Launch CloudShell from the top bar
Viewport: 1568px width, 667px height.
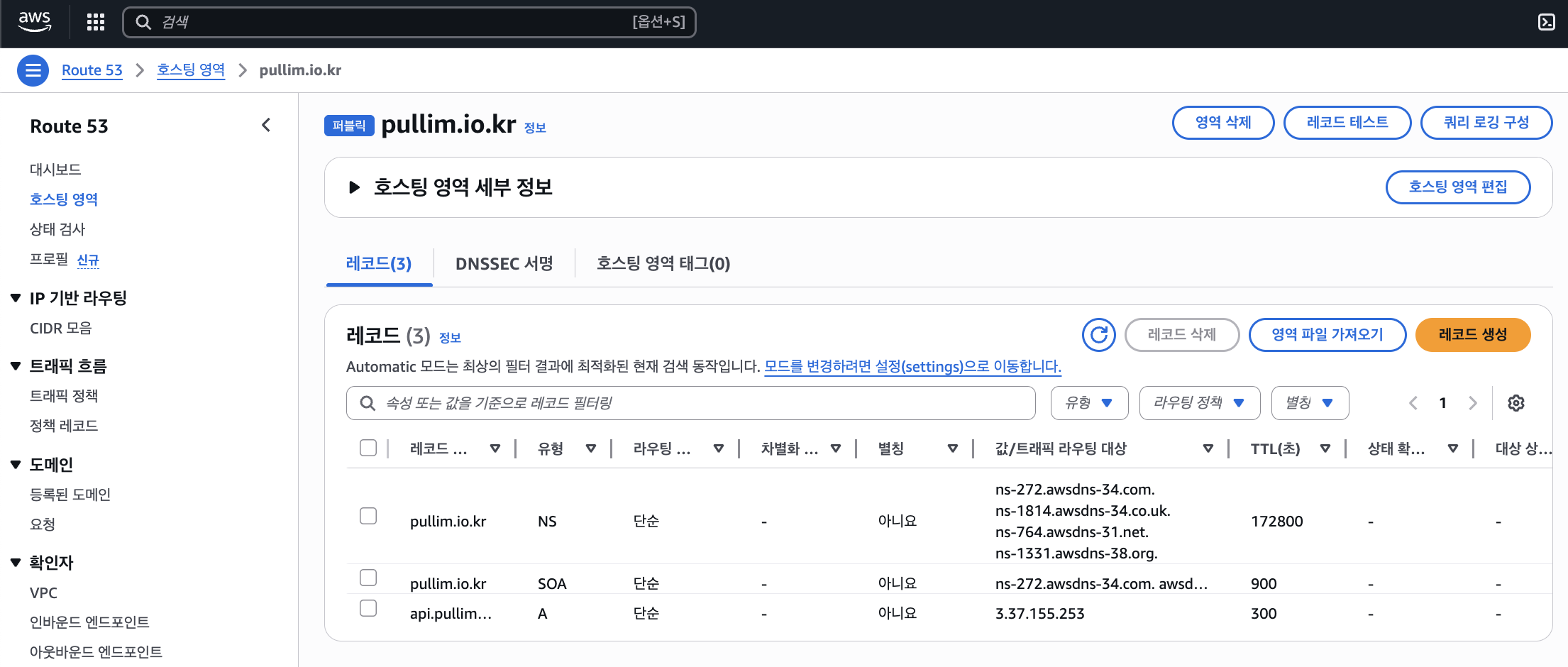pyautogui.click(x=1546, y=22)
